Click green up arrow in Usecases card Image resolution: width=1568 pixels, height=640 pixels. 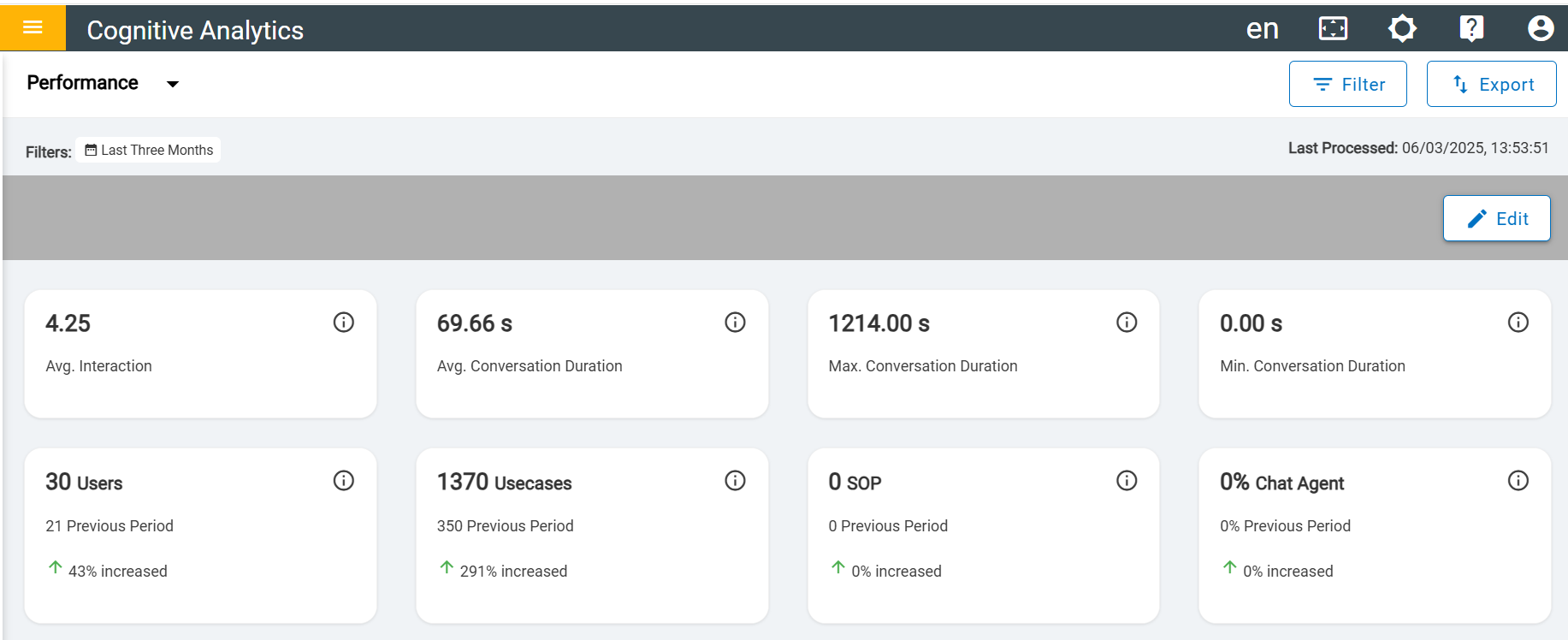point(447,567)
